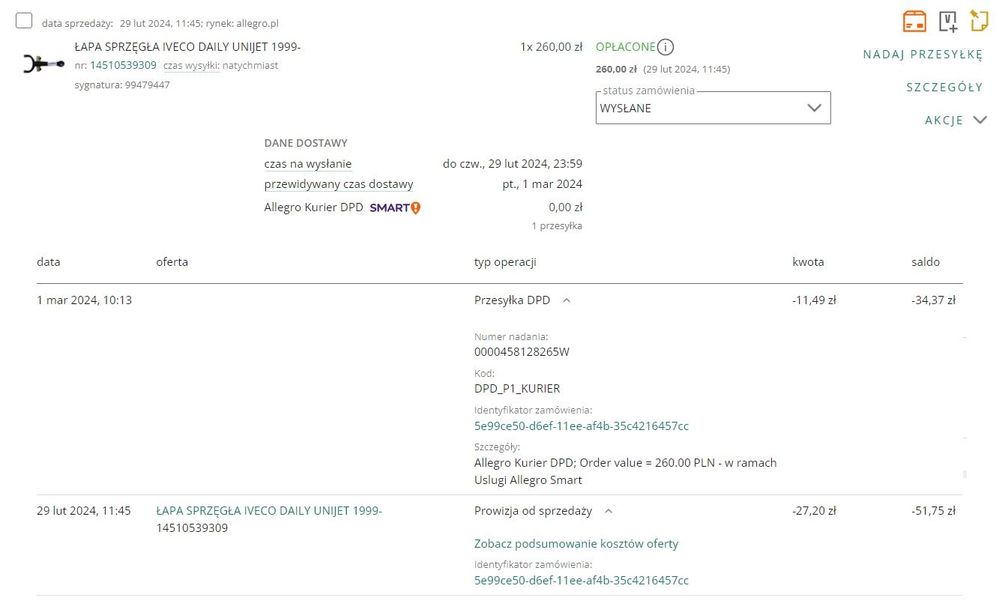Open offer number 14510539309 link
999x603 pixels.
(123, 65)
